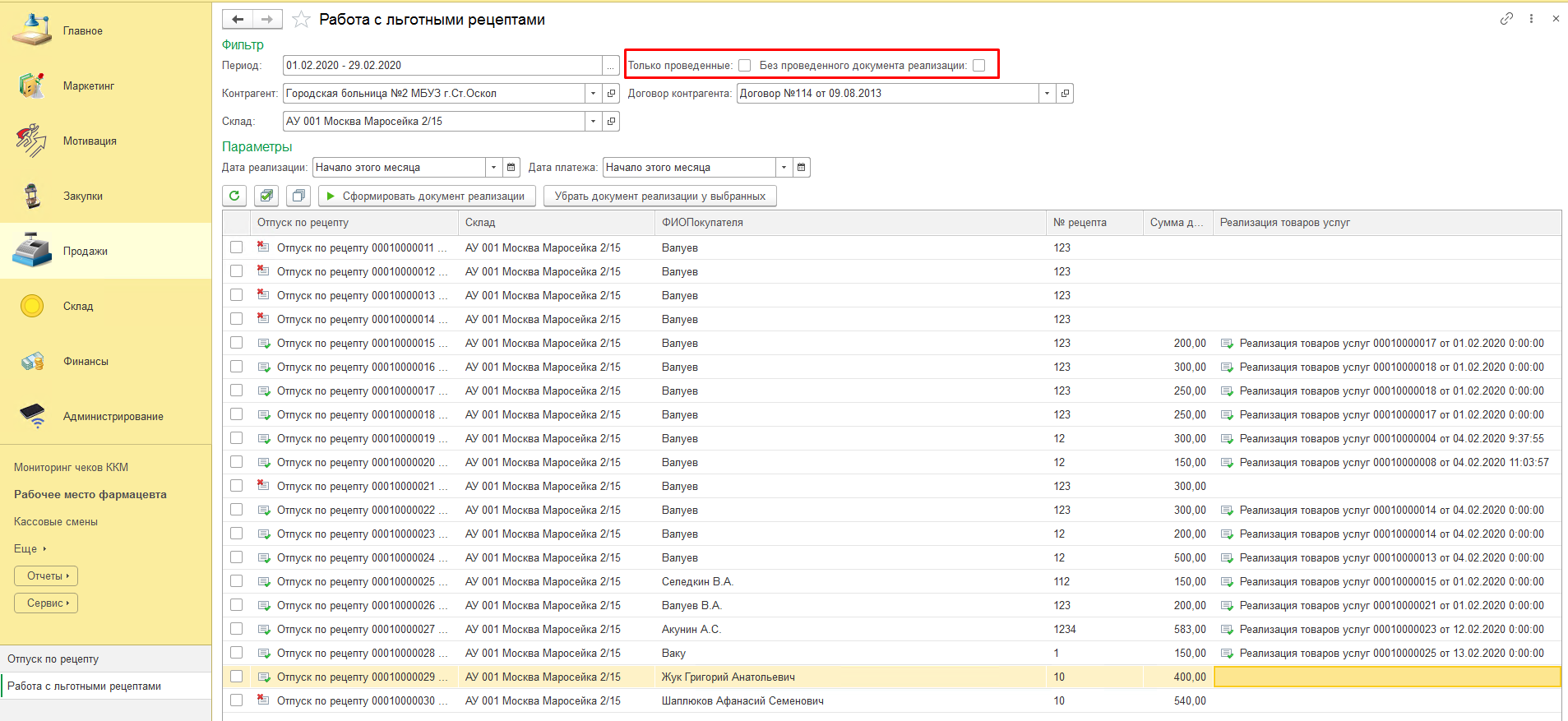Viewport: 1568px width, 721px height.
Task: Mark page as favorite with star icon
Action: tap(302, 20)
